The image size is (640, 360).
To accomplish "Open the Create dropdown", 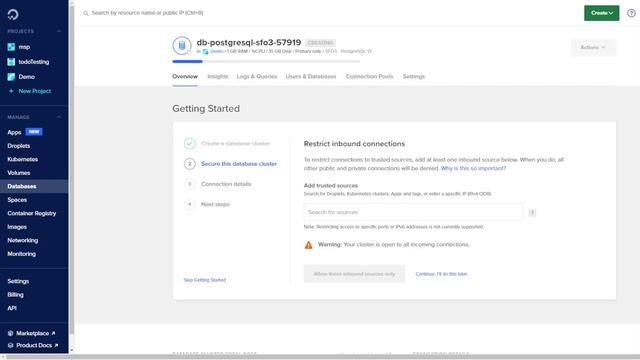I will (x=601, y=13).
